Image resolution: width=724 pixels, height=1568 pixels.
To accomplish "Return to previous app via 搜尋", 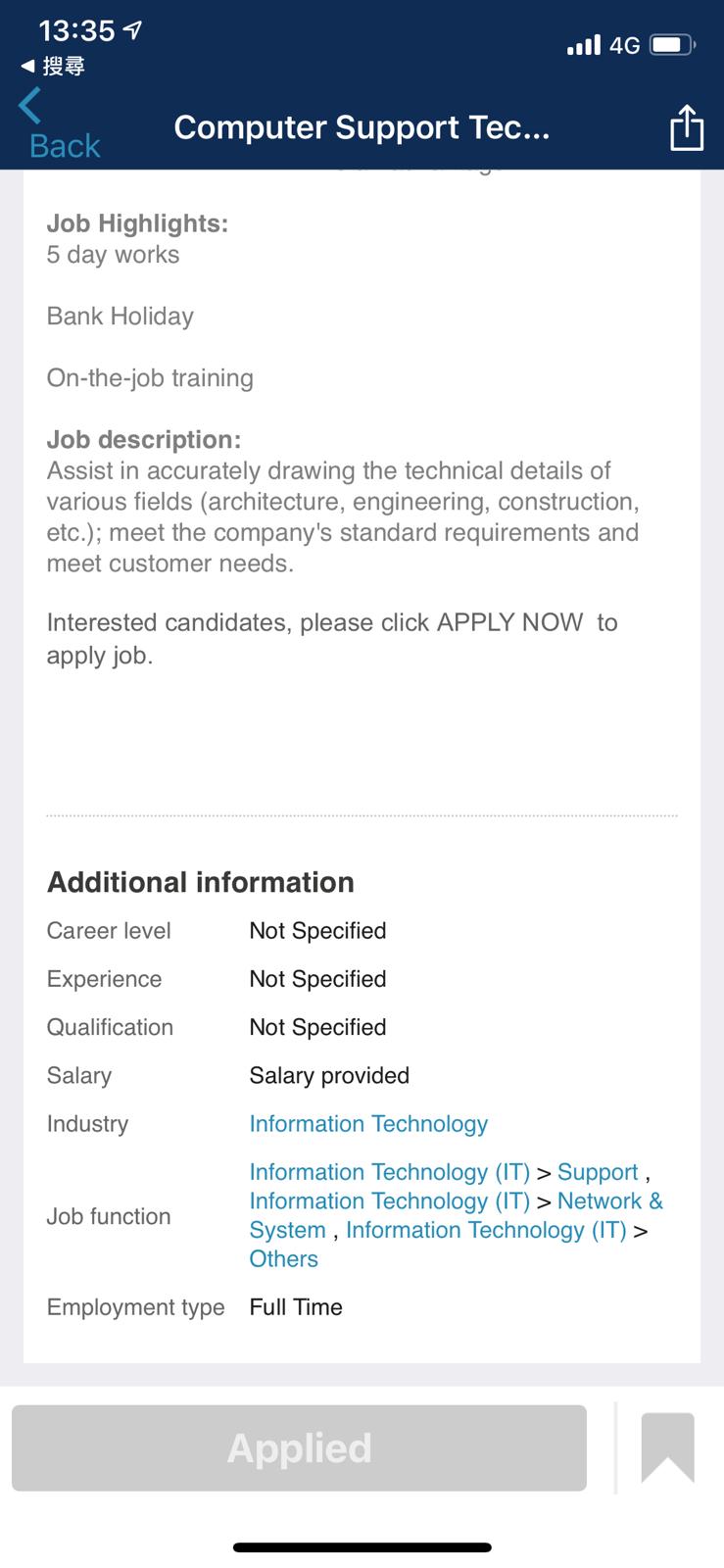I will [x=54, y=67].
